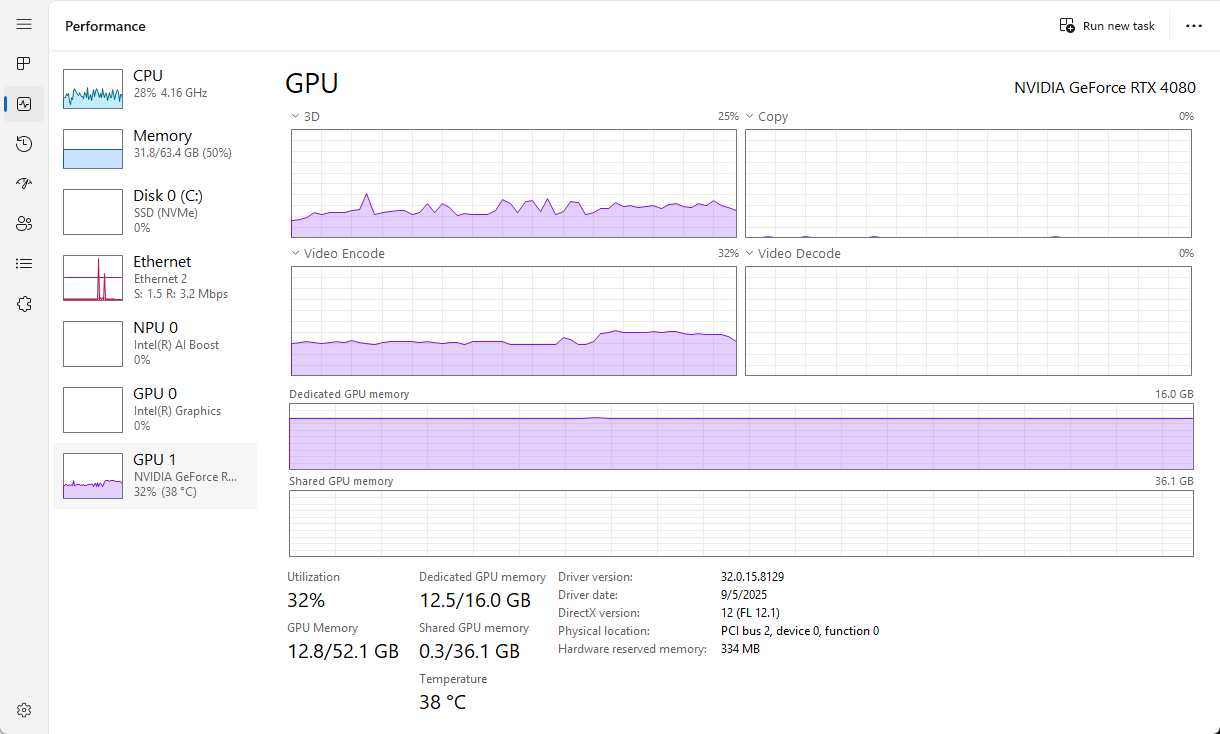Open the Services page icon
This screenshot has width=1220, height=734.
[x=24, y=304]
